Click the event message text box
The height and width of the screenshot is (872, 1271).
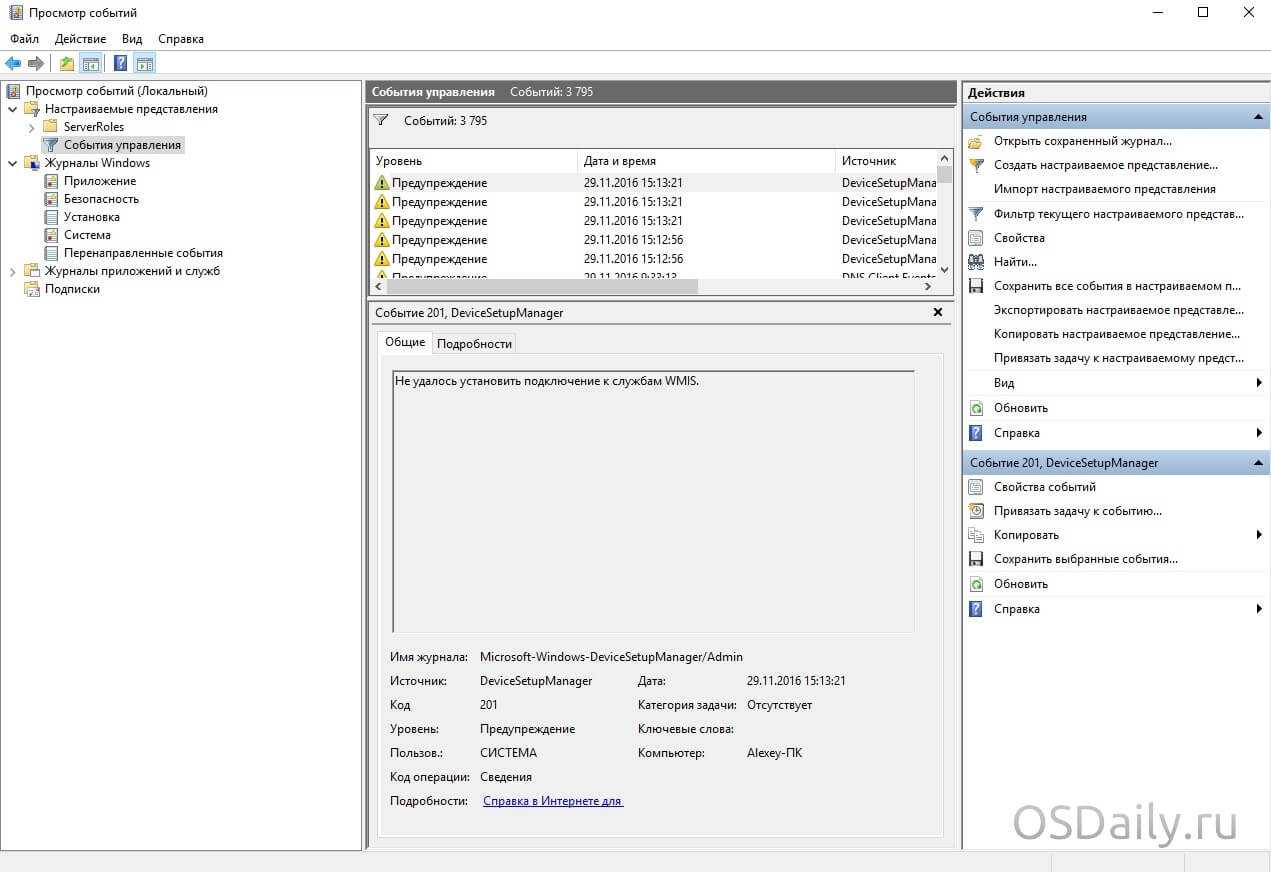tap(653, 501)
